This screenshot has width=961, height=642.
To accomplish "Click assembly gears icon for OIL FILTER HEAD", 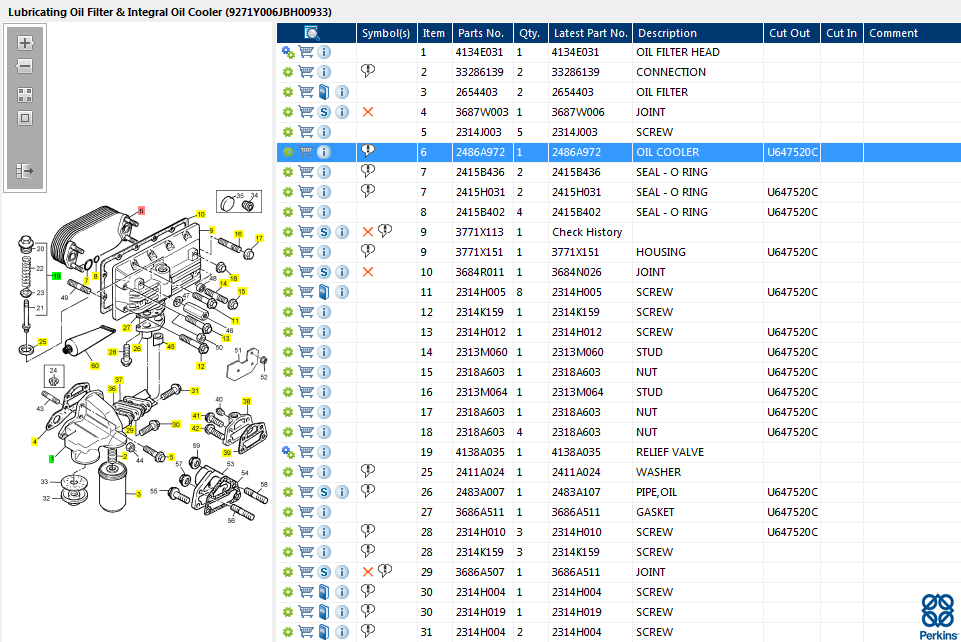I will 288,53.
